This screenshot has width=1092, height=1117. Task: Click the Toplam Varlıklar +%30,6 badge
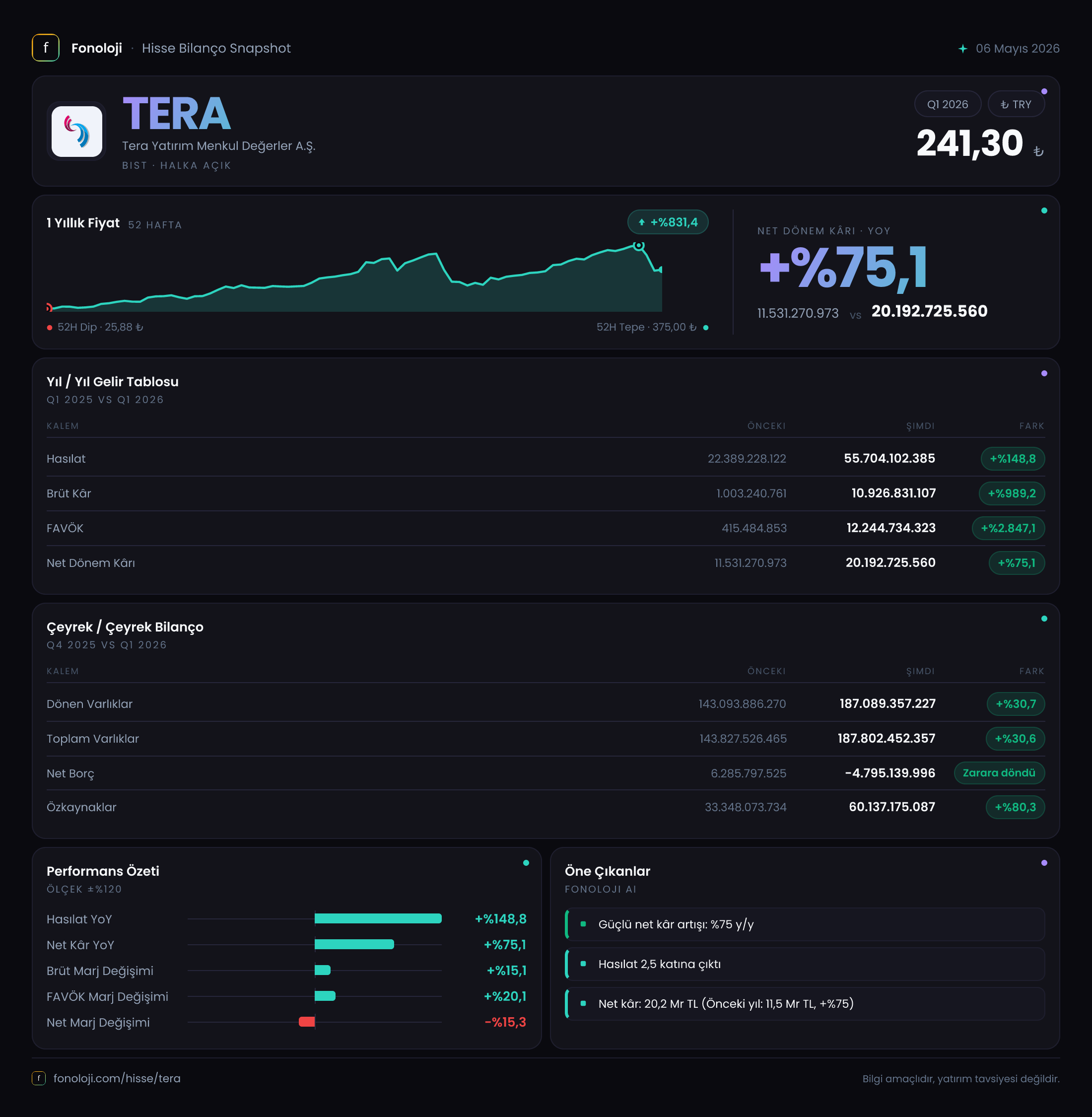coord(1015,739)
